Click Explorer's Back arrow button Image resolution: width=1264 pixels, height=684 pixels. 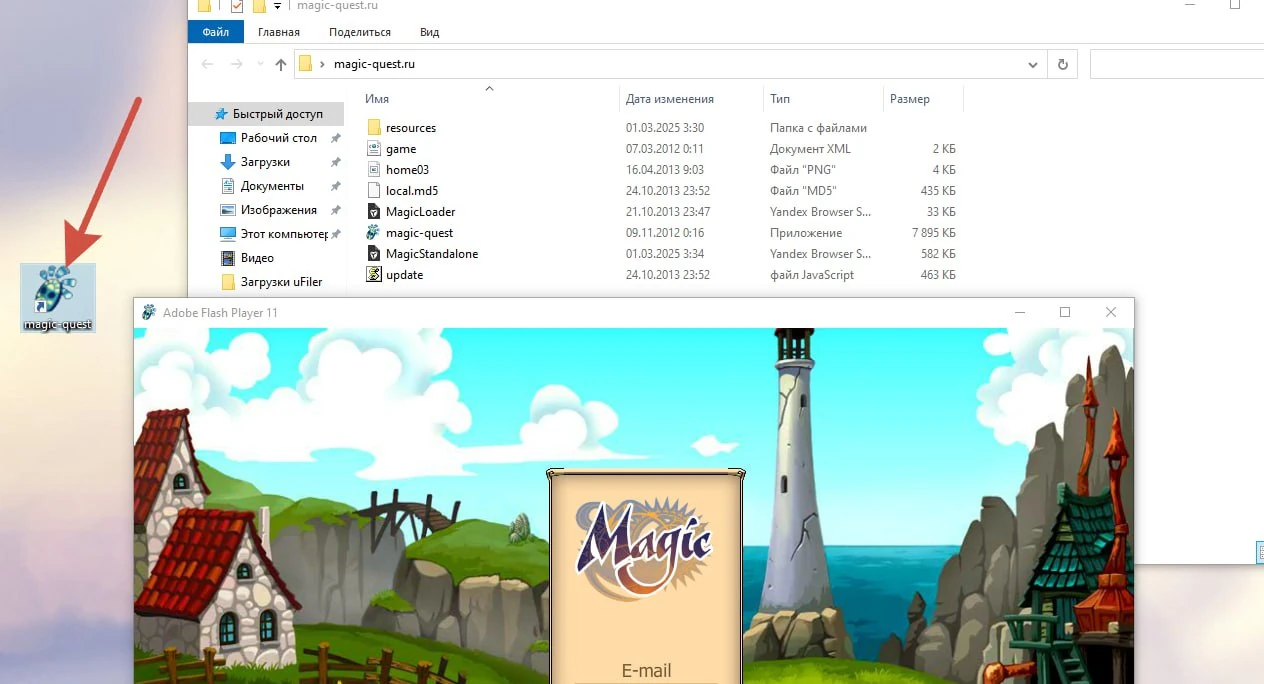click(x=208, y=64)
